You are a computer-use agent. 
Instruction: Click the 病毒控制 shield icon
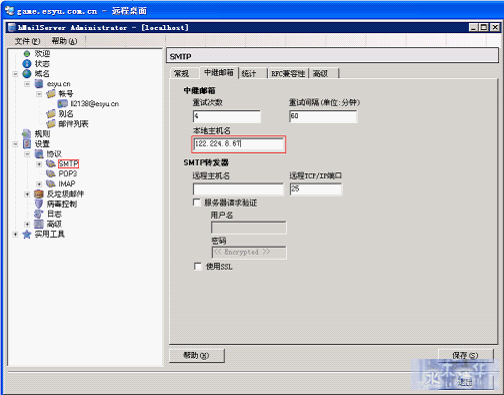pyautogui.click(x=39, y=204)
